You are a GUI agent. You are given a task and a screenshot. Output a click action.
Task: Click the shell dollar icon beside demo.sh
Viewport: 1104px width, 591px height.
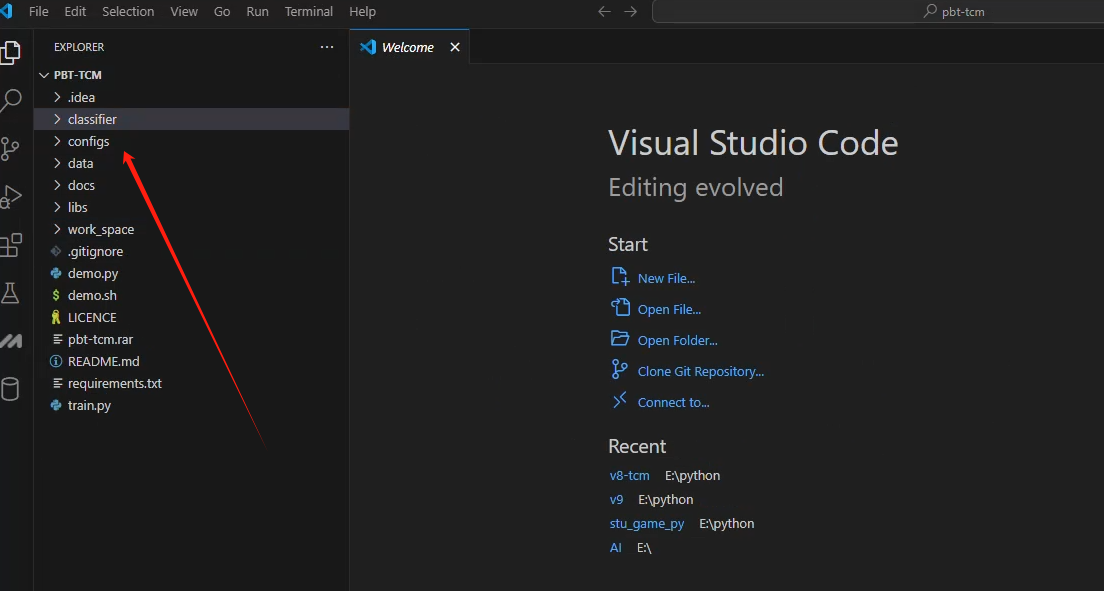point(56,295)
